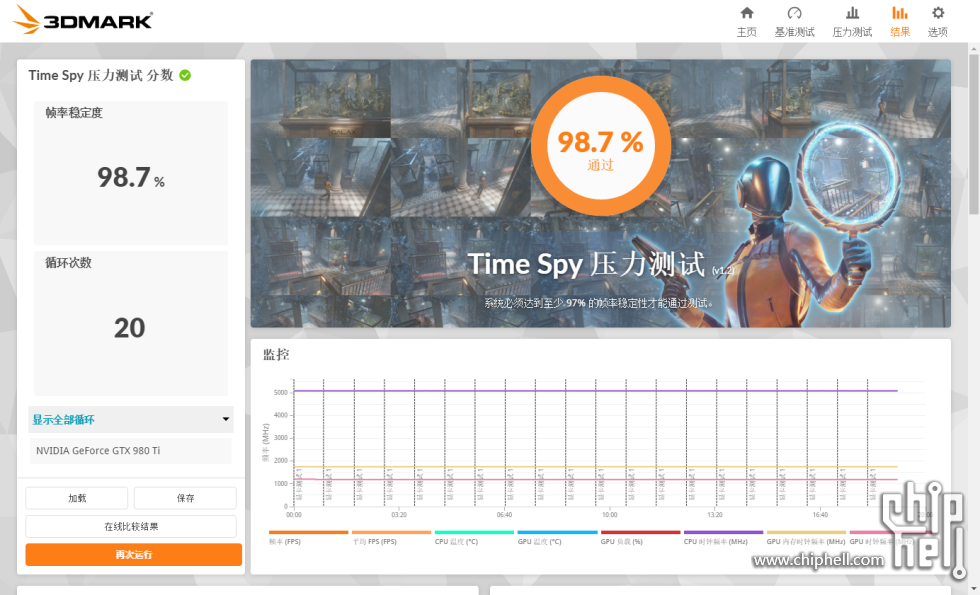The width and height of the screenshot is (980, 595).
Task: Click the Time Spy 压力测试 分数 title
Action: pyautogui.click(x=101, y=76)
